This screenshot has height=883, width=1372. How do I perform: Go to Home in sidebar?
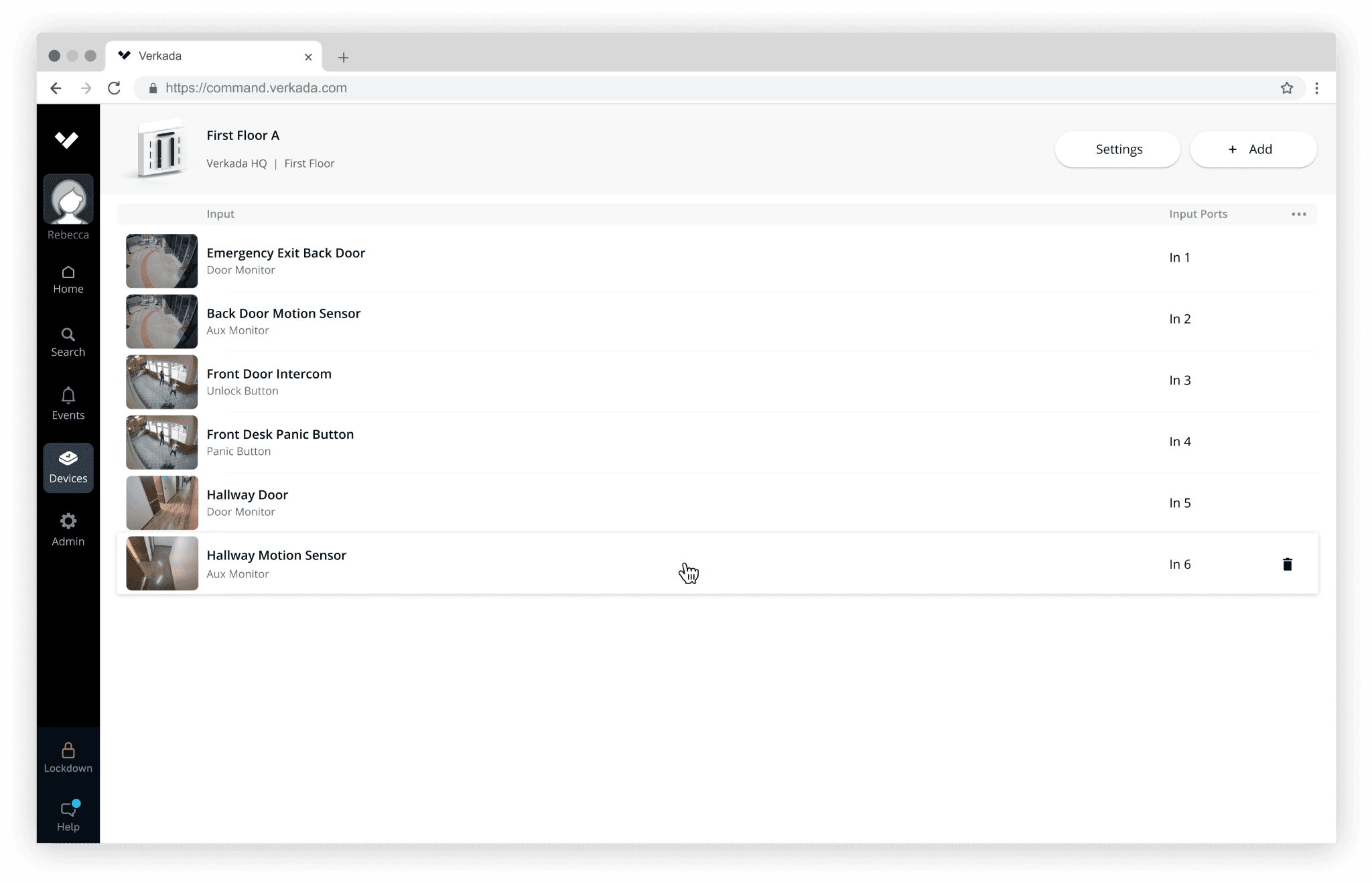tap(68, 279)
